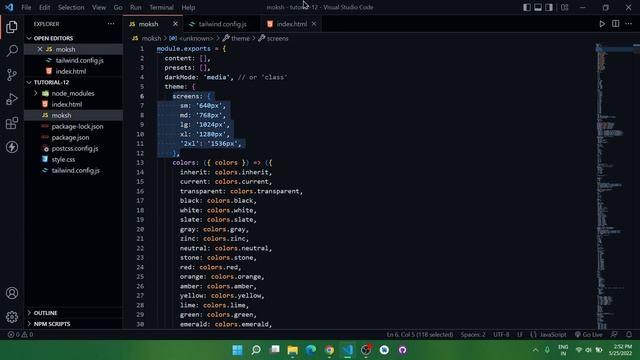Switch to the index.html tab
The height and width of the screenshot is (360, 640).
[x=292, y=24]
